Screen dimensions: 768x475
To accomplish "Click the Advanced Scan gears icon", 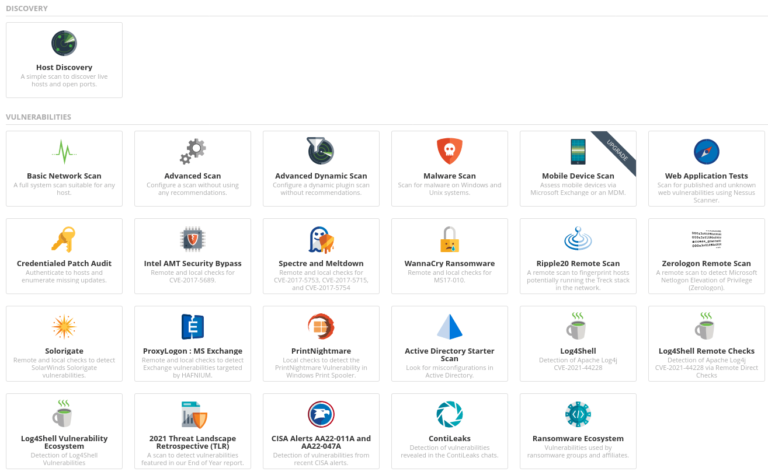I will [x=192, y=152].
